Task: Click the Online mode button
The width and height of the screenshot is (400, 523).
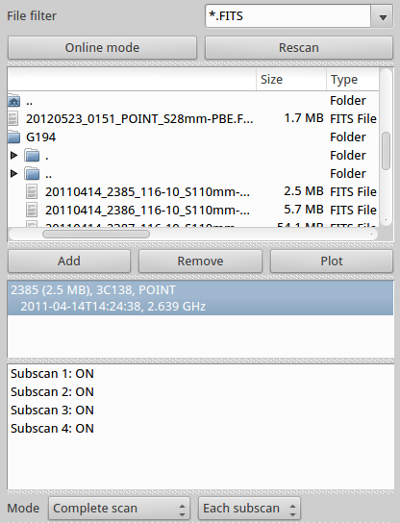Action: tap(102, 48)
